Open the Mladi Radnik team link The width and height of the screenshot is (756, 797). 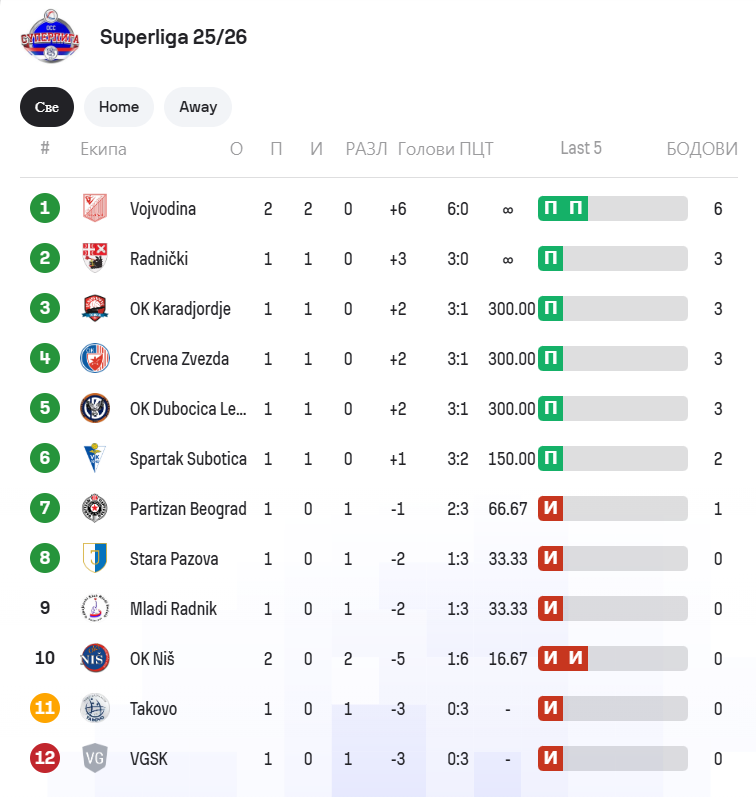(173, 608)
